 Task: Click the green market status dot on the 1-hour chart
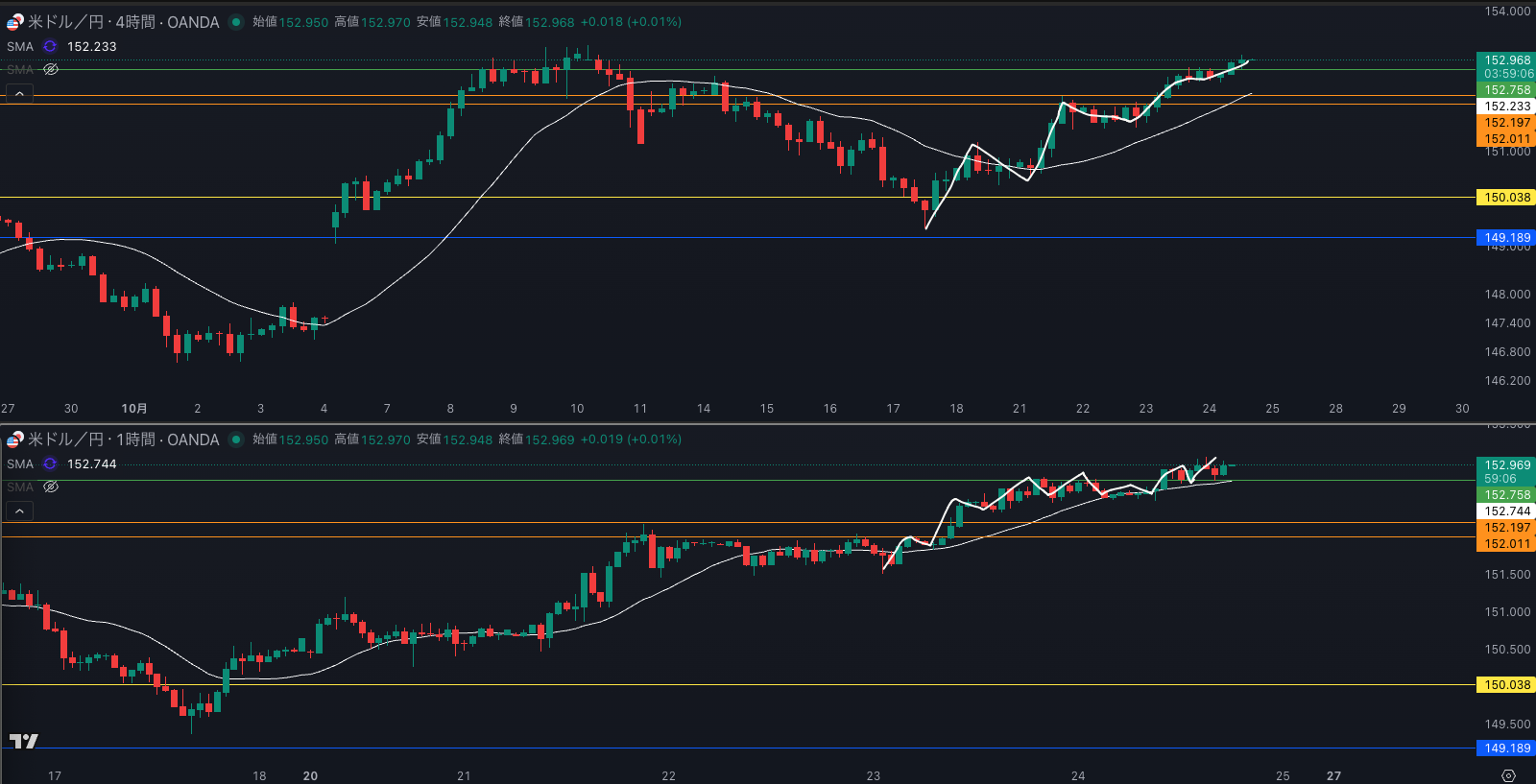click(x=236, y=440)
